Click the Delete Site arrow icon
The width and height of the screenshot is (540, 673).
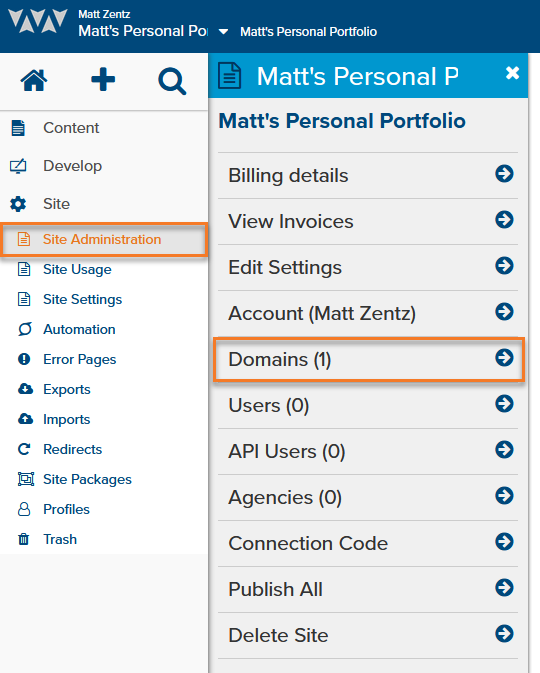(x=504, y=634)
